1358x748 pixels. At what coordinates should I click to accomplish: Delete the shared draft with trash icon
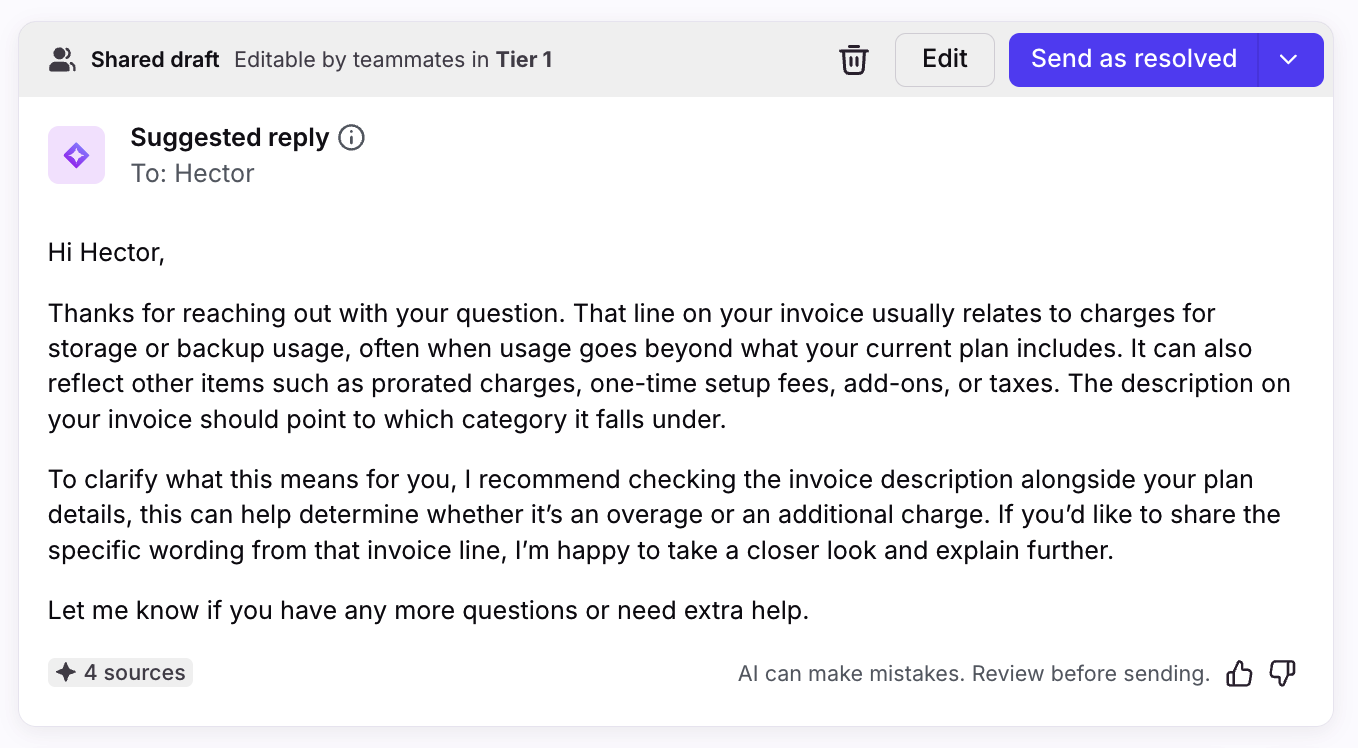point(853,60)
